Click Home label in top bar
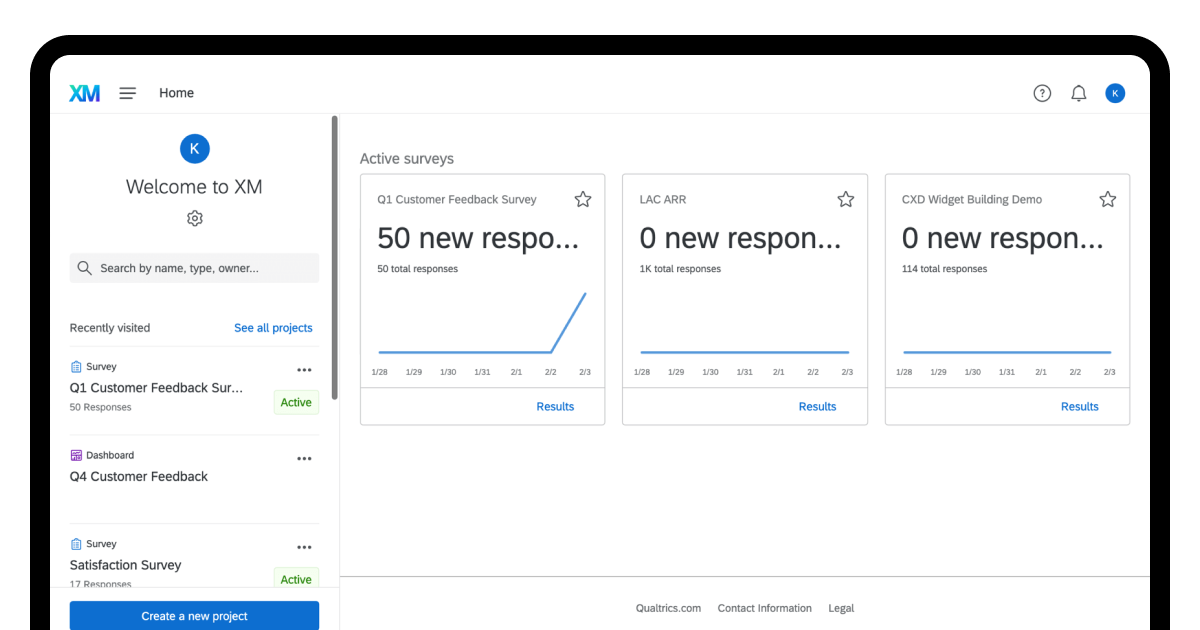Image resolution: width=1200 pixels, height=630 pixels. coord(176,93)
